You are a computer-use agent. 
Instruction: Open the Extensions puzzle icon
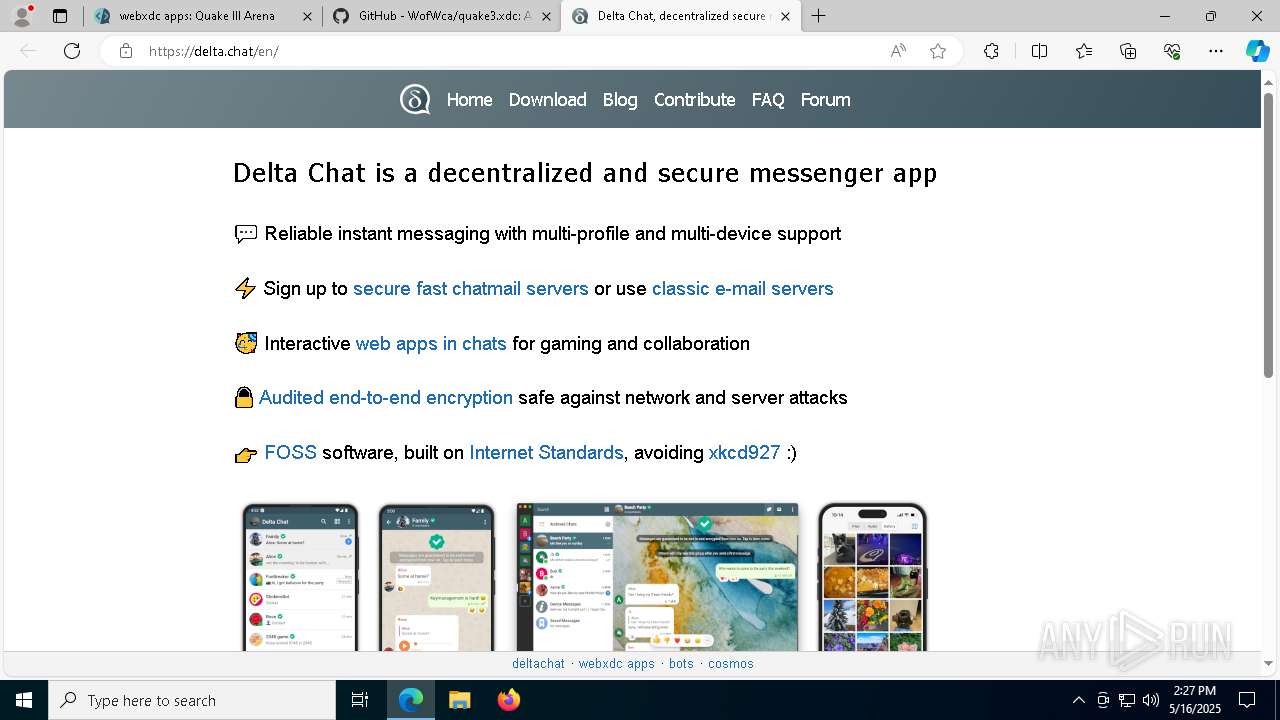[x=991, y=51]
